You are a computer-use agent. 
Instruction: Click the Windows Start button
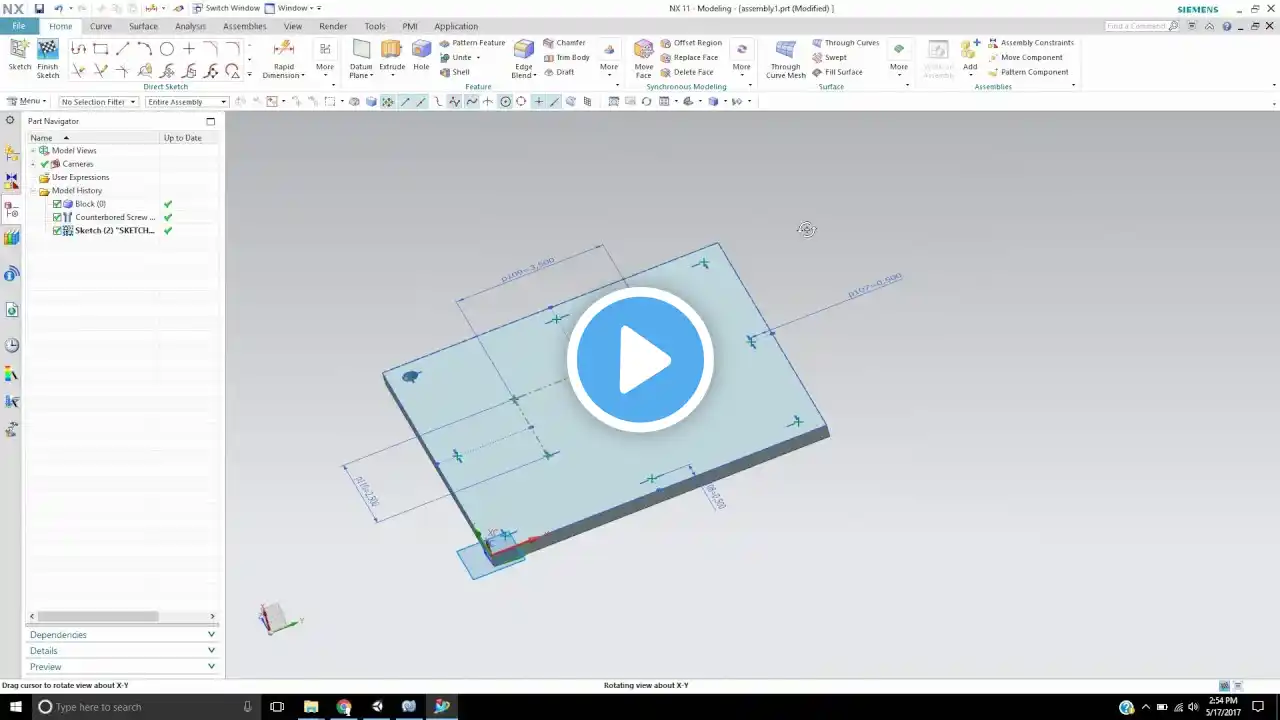coord(14,707)
